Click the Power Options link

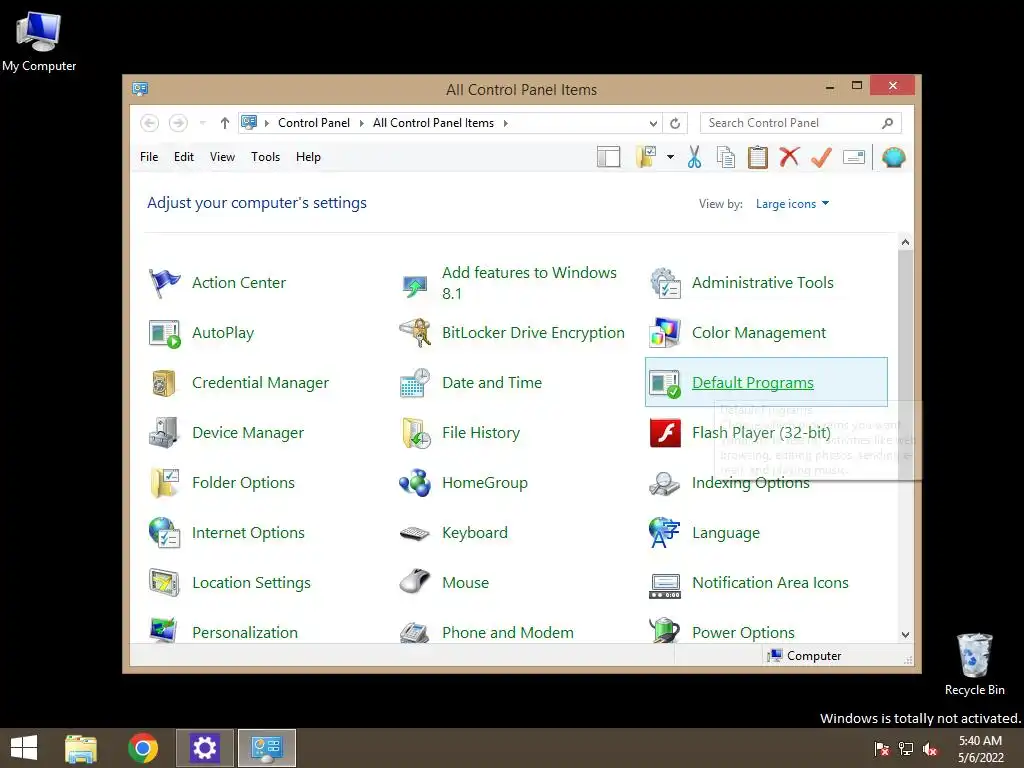(x=743, y=633)
